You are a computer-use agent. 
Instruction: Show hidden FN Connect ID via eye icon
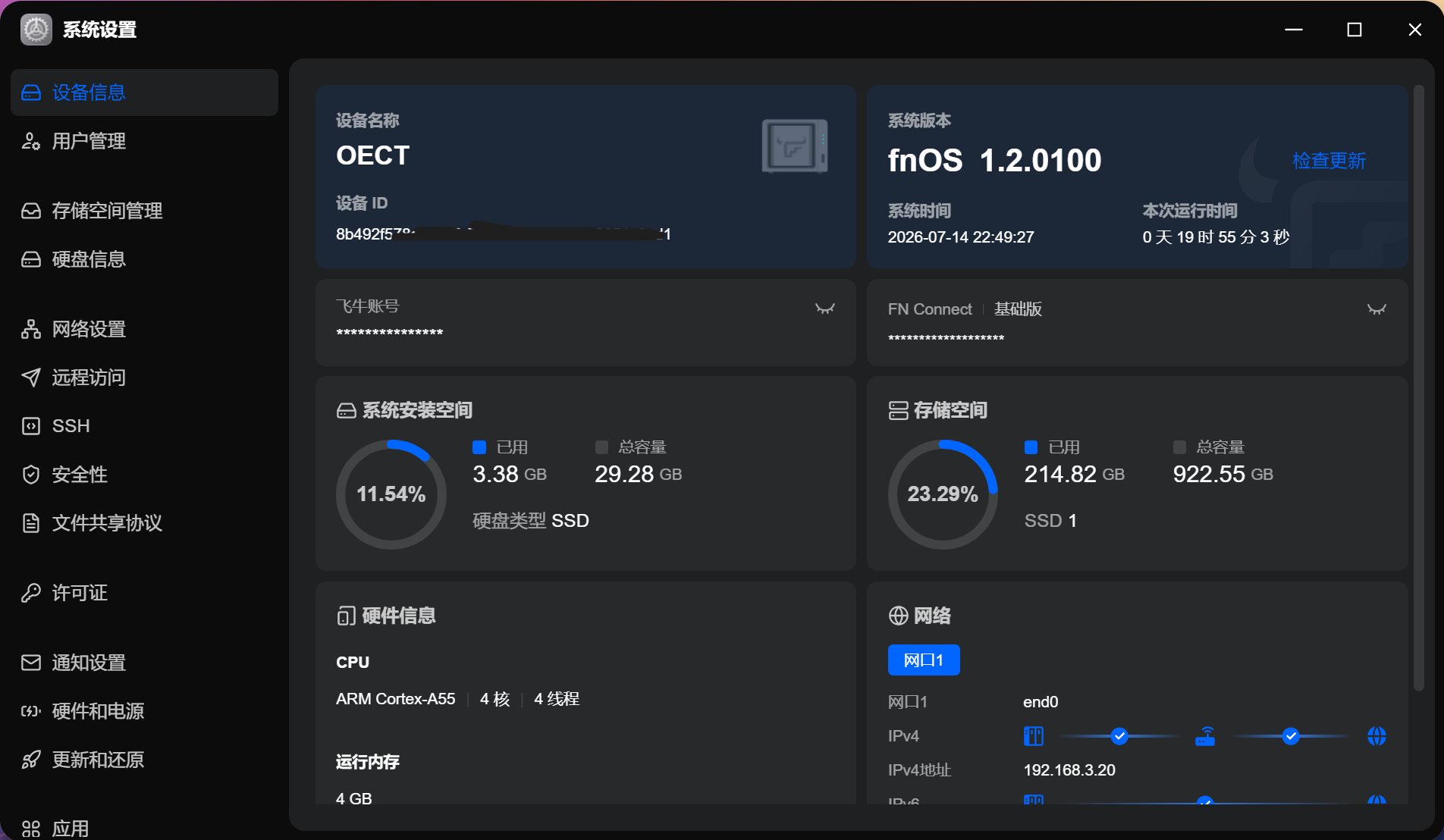tap(1377, 309)
